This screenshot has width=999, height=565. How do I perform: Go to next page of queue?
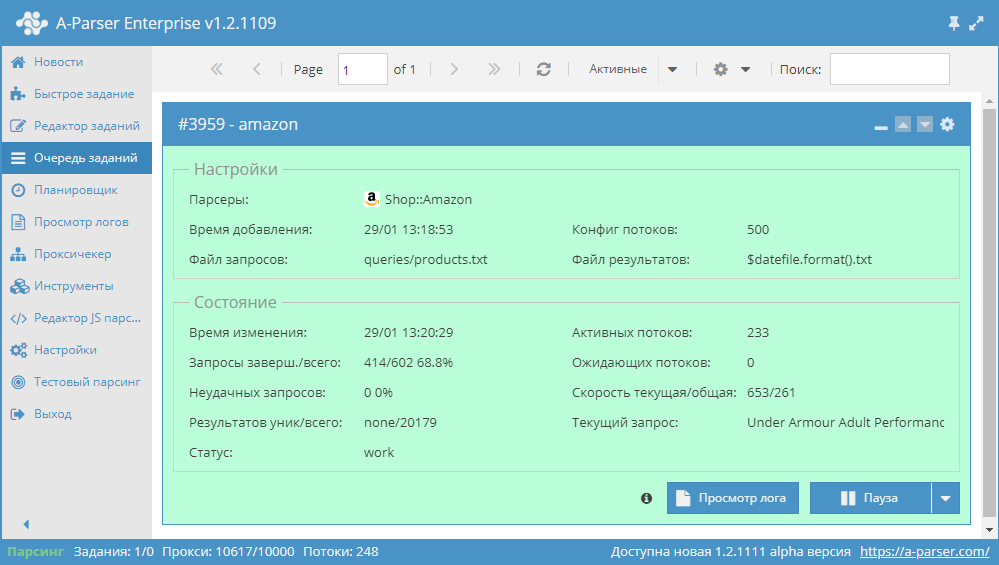point(454,69)
